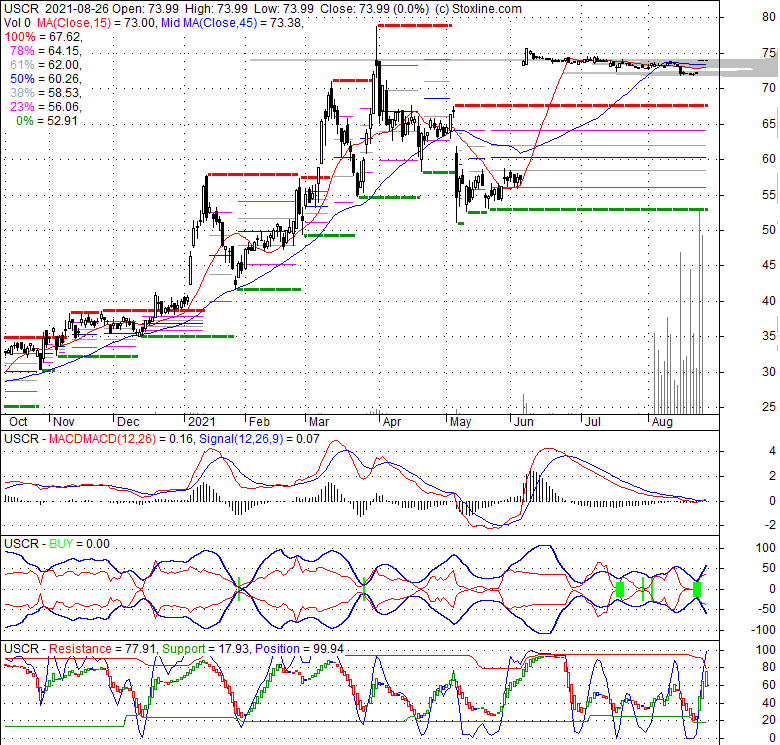The width and height of the screenshot is (780, 745).
Task: Click the '61% = 62.00' Fibonacci level
Action: tap(46, 65)
